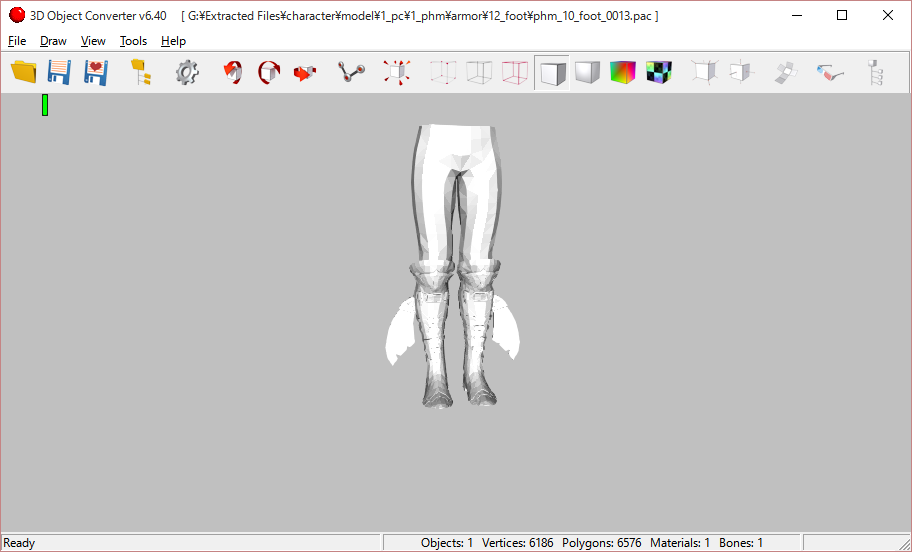The height and width of the screenshot is (552, 912).
Task: Click the blue floppy disk save icon
Action: tap(59, 72)
